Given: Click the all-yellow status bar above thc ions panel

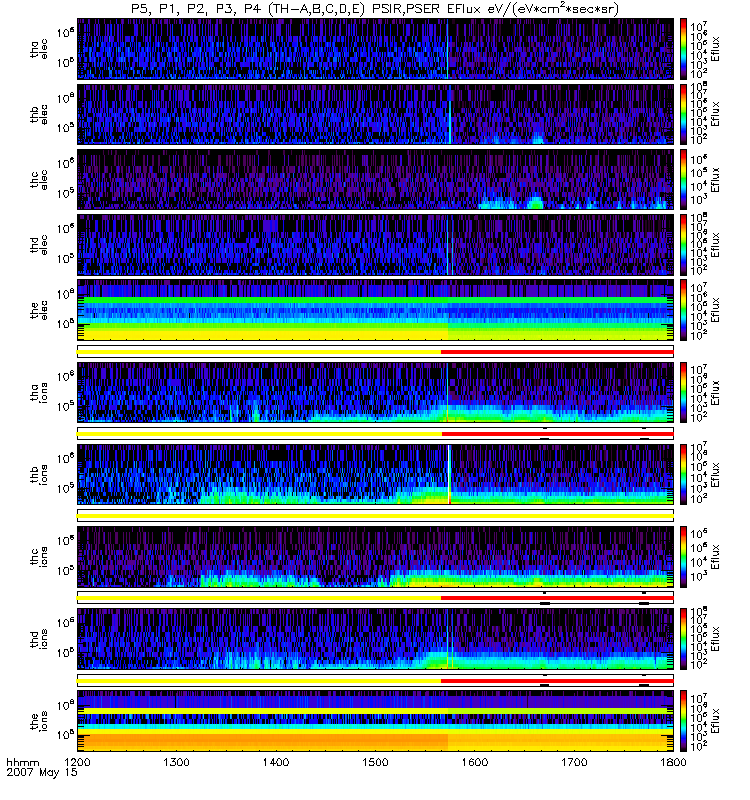Looking at the screenshot, I should click(x=376, y=516).
